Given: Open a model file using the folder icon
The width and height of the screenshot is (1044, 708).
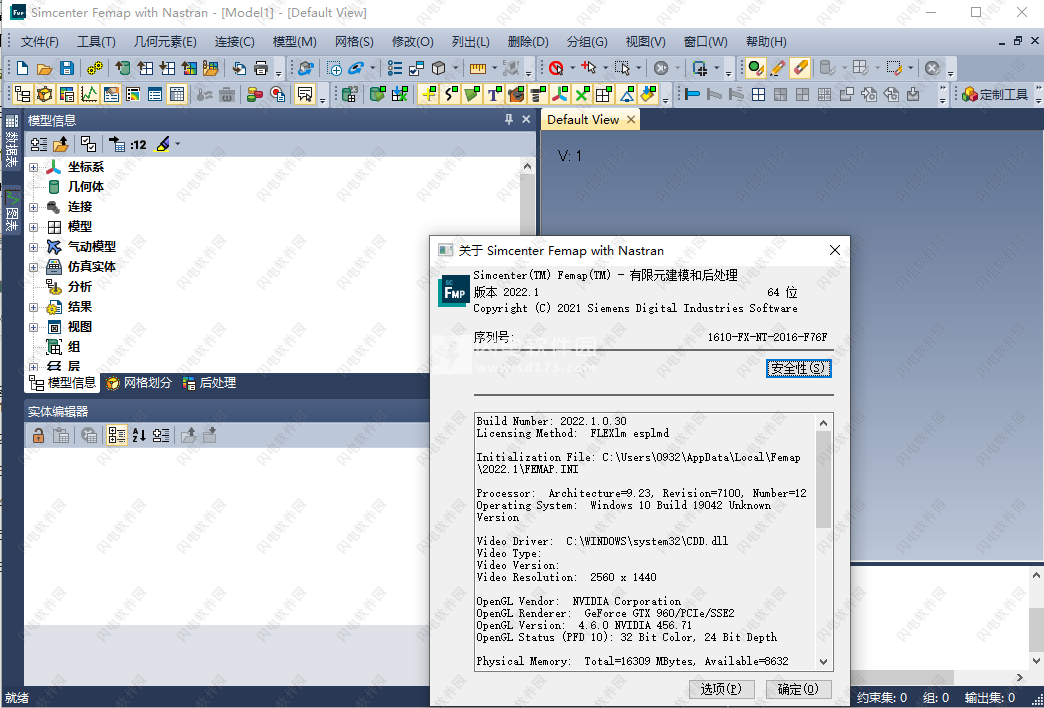Looking at the screenshot, I should (45, 68).
